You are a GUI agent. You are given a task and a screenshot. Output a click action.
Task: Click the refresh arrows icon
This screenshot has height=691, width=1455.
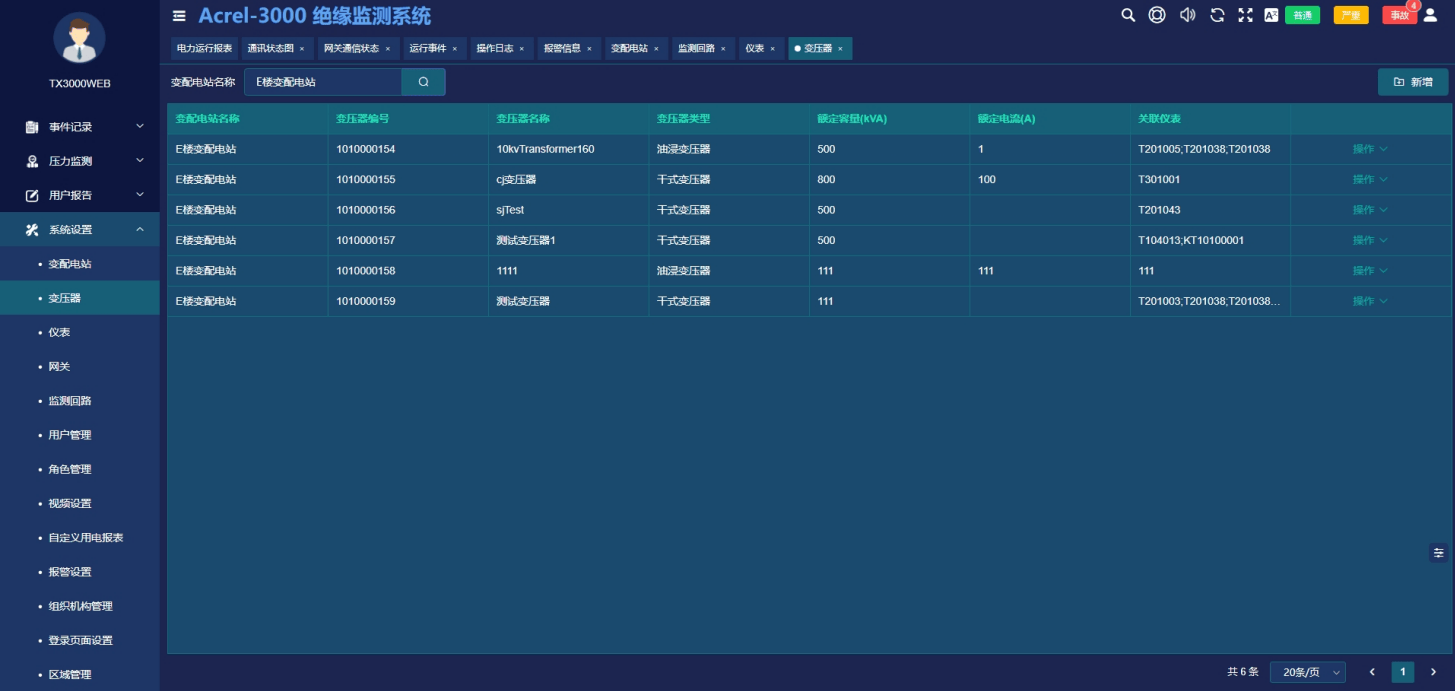[1217, 15]
